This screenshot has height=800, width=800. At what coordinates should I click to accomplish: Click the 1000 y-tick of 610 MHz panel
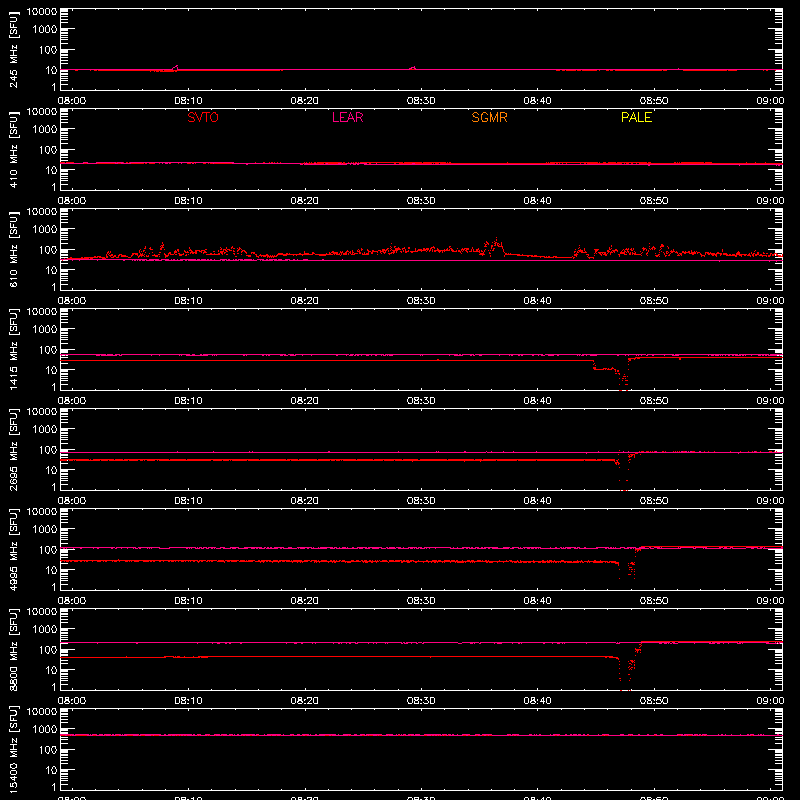[45, 230]
